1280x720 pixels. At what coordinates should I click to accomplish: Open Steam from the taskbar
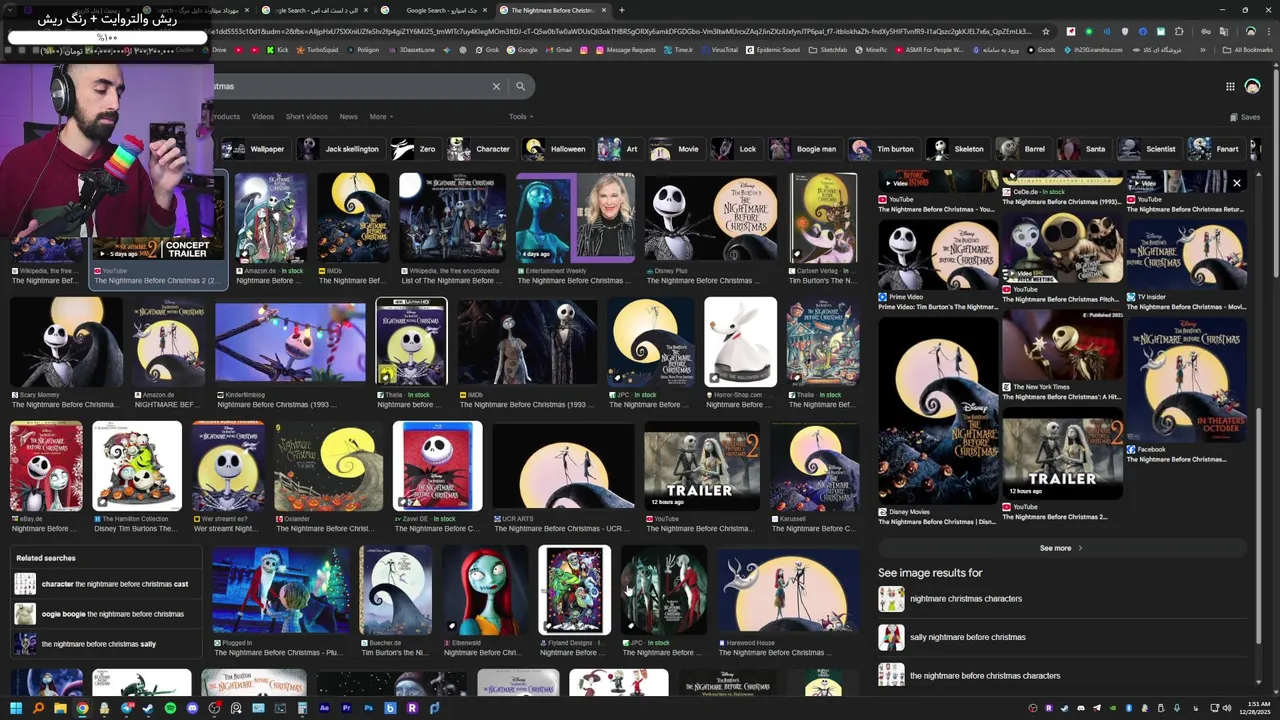click(x=148, y=708)
